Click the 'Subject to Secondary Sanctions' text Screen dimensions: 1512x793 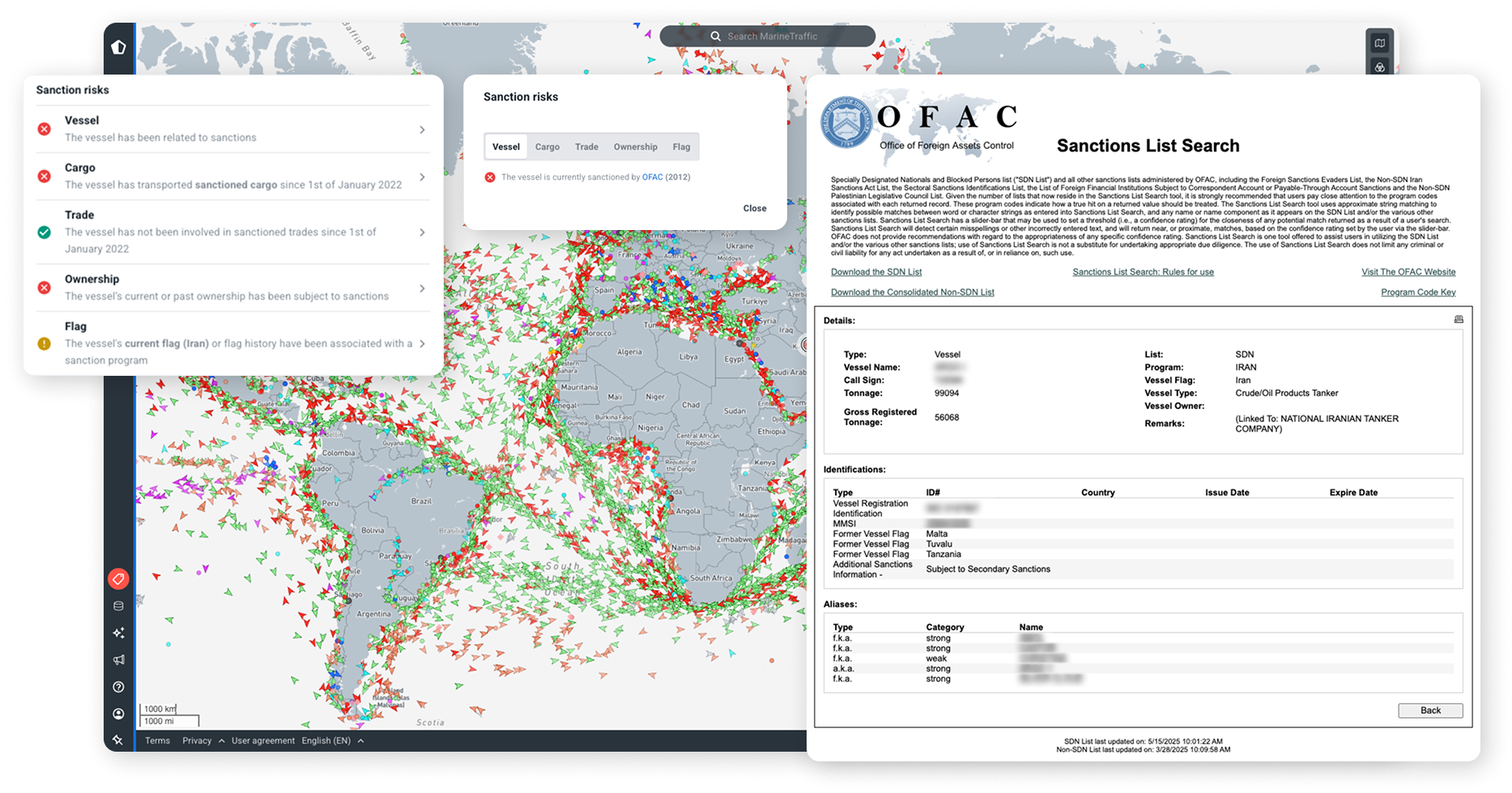click(x=988, y=569)
